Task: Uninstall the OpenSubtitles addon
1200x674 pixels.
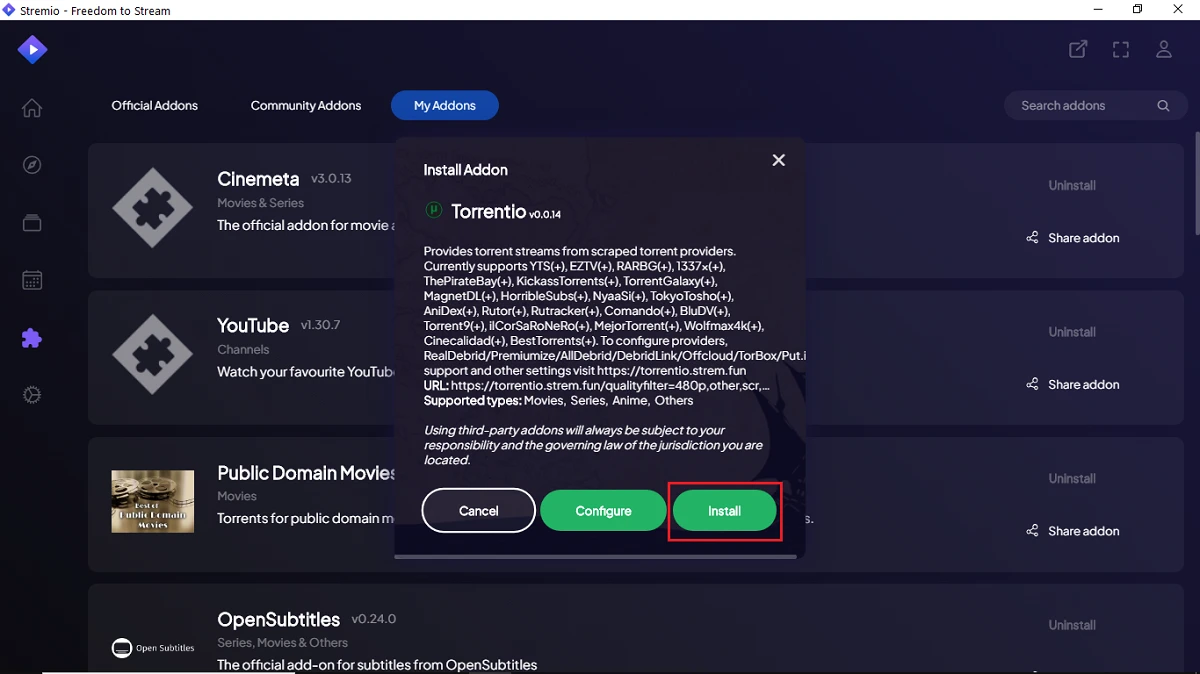Action: (x=1072, y=625)
